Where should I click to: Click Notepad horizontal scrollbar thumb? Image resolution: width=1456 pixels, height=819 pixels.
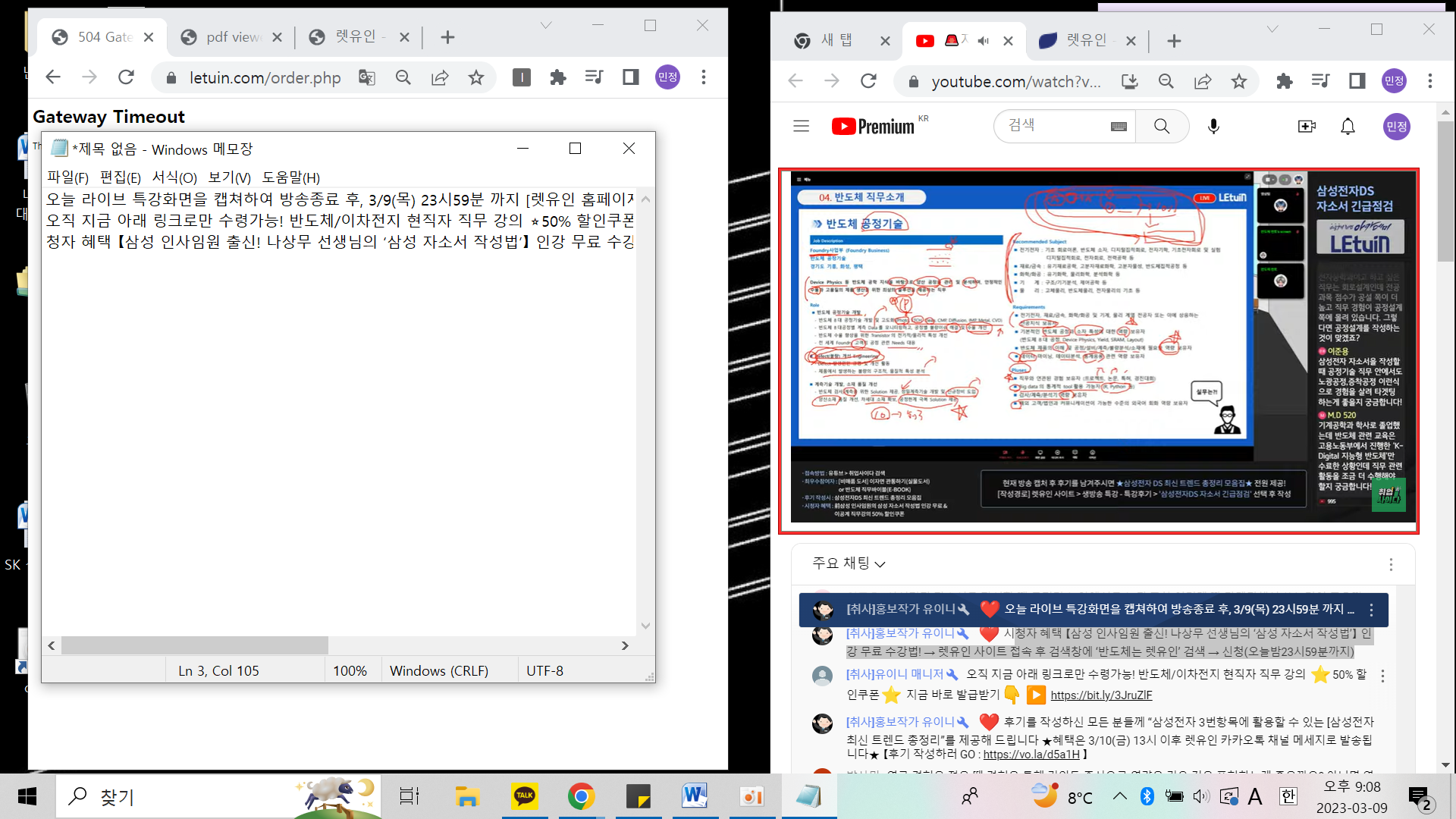(195, 645)
